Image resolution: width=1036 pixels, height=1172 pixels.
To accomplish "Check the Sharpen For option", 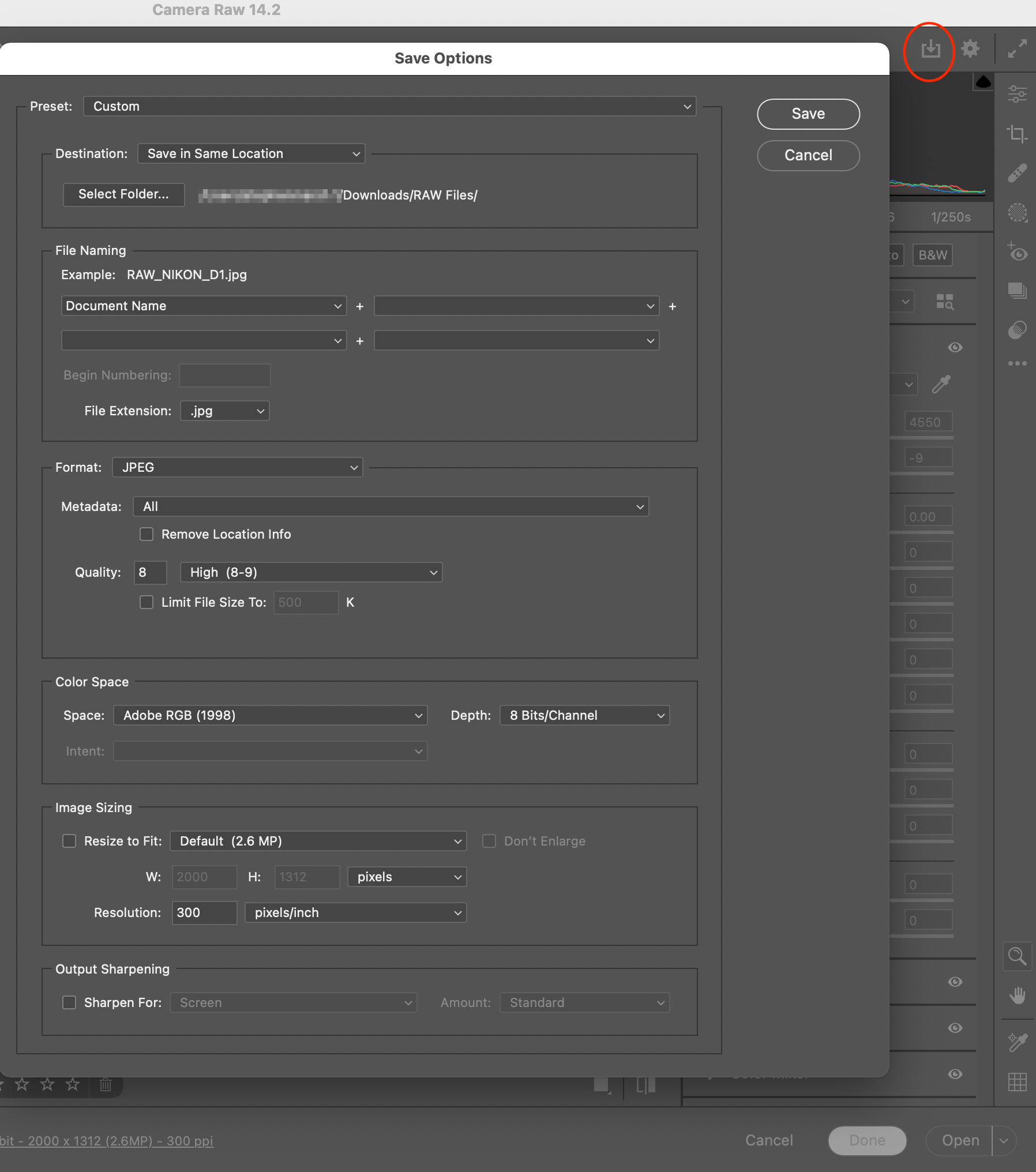I will click(69, 1002).
